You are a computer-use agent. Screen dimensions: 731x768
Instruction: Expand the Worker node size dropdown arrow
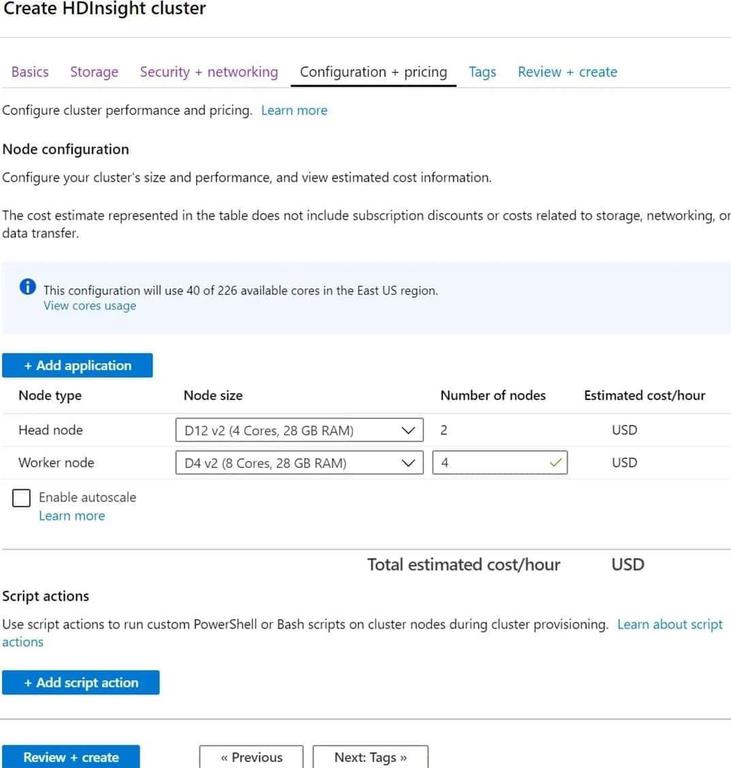(408, 463)
